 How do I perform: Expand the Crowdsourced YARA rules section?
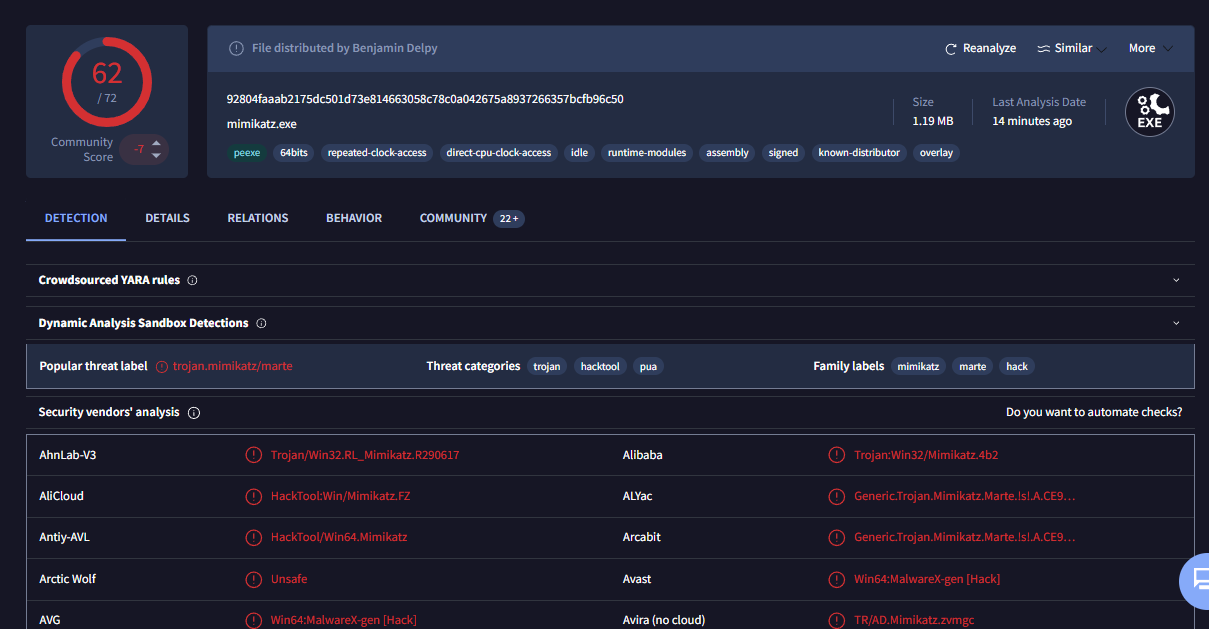[x=1176, y=280]
